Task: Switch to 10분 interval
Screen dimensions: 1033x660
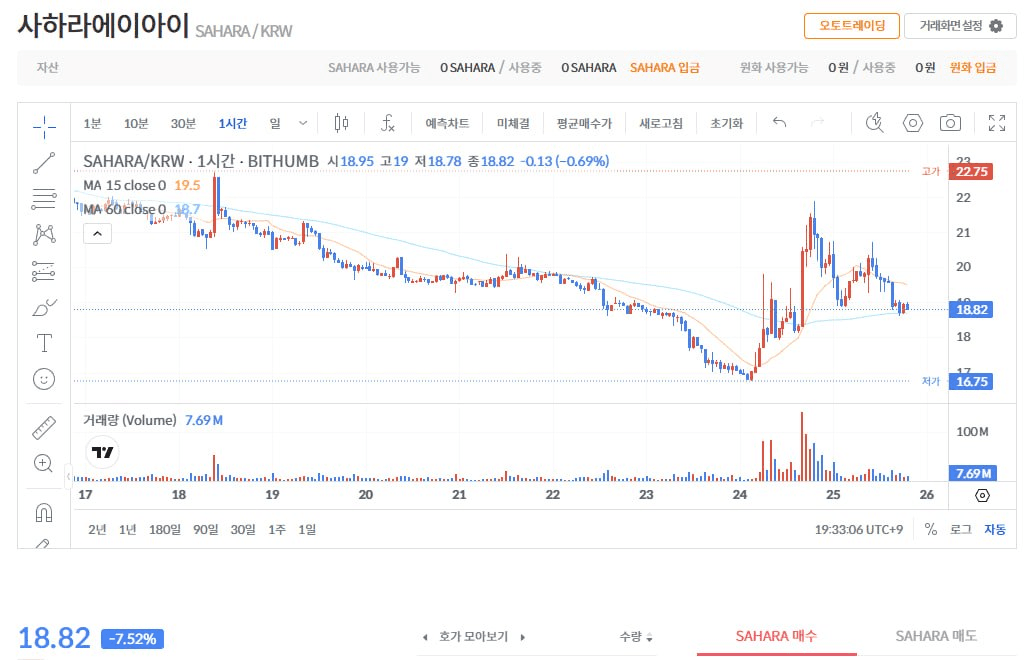Action: click(x=136, y=123)
